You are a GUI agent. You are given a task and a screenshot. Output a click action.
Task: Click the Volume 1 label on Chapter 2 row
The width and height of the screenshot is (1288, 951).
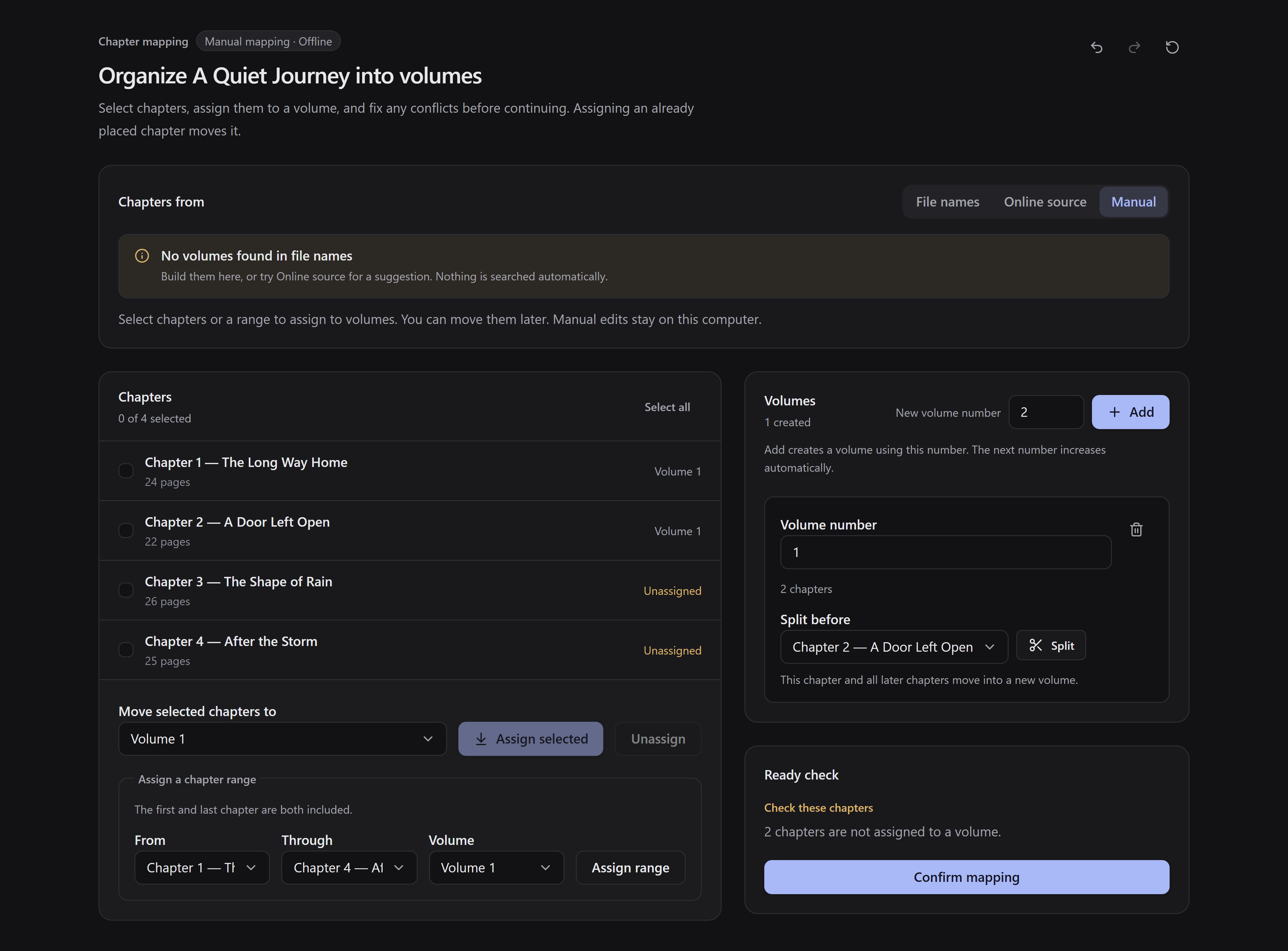[x=677, y=531]
